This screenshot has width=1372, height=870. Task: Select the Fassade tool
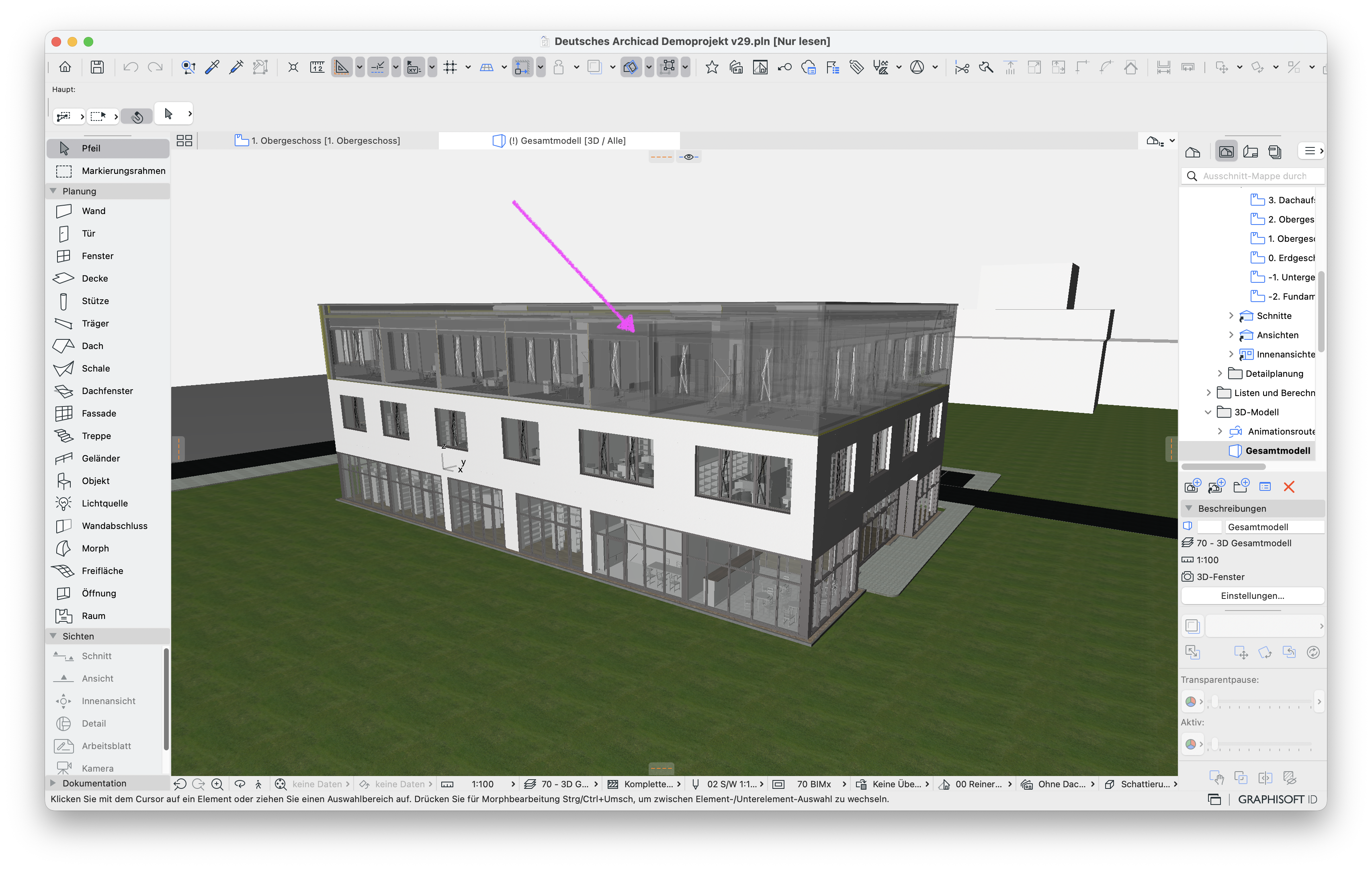(x=108, y=413)
